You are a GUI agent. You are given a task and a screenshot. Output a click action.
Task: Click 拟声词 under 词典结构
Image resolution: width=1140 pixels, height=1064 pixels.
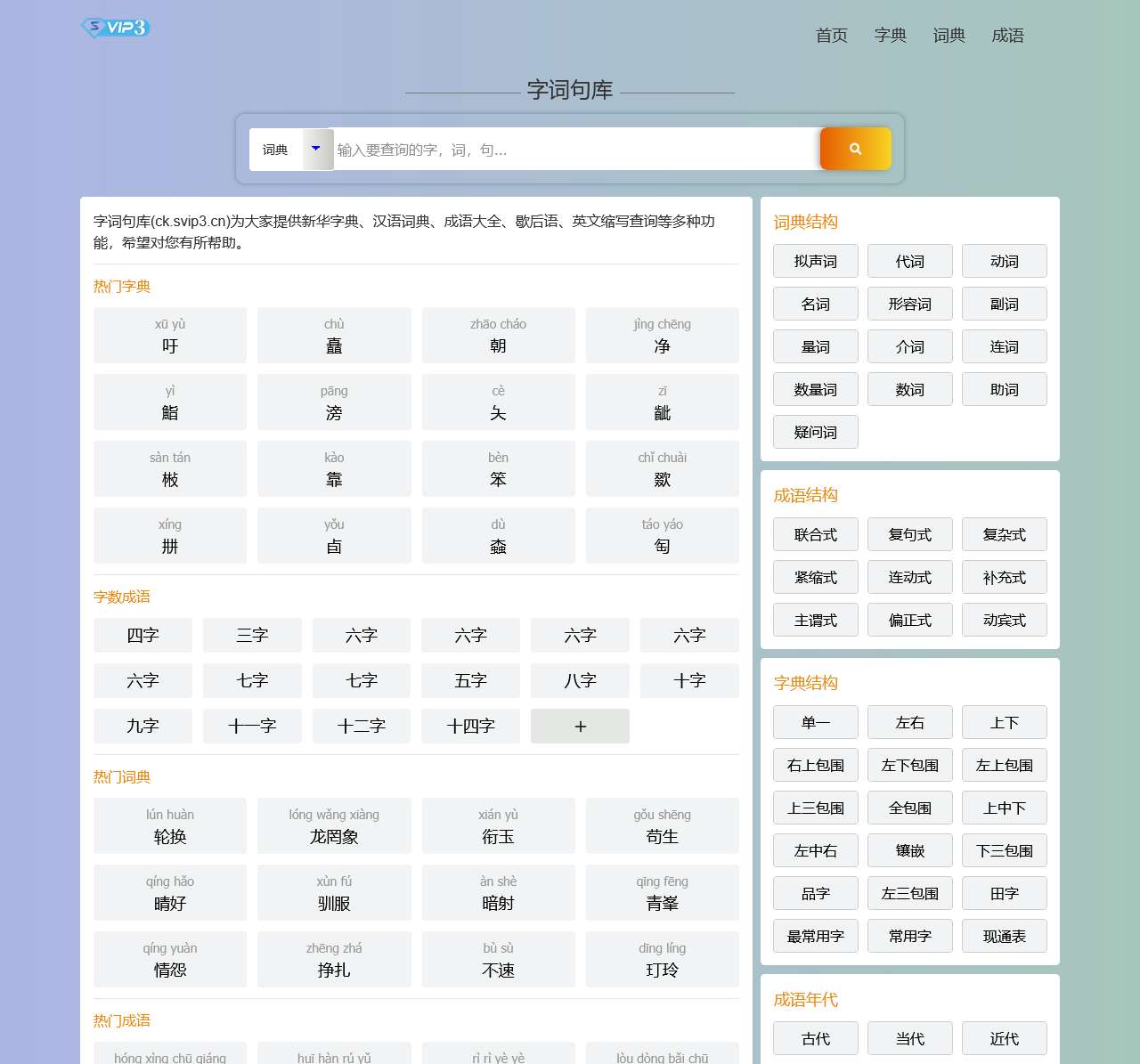[815, 261]
